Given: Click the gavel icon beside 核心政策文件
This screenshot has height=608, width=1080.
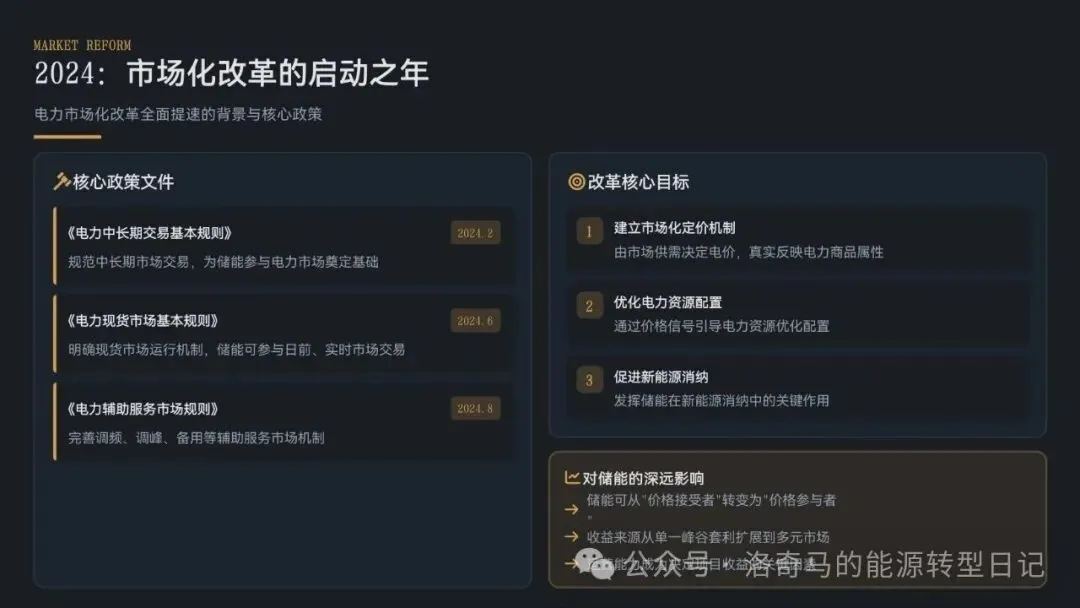Looking at the screenshot, I should point(61,181).
